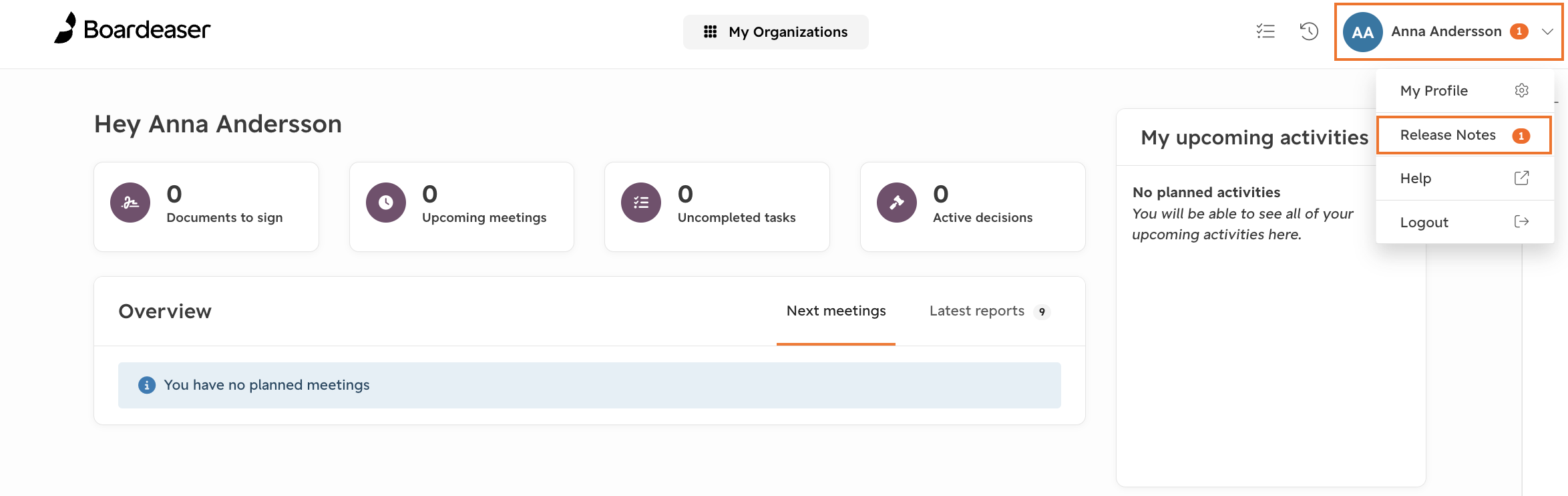Open the history clock icon in header
The width and height of the screenshot is (1568, 496).
1309,31
